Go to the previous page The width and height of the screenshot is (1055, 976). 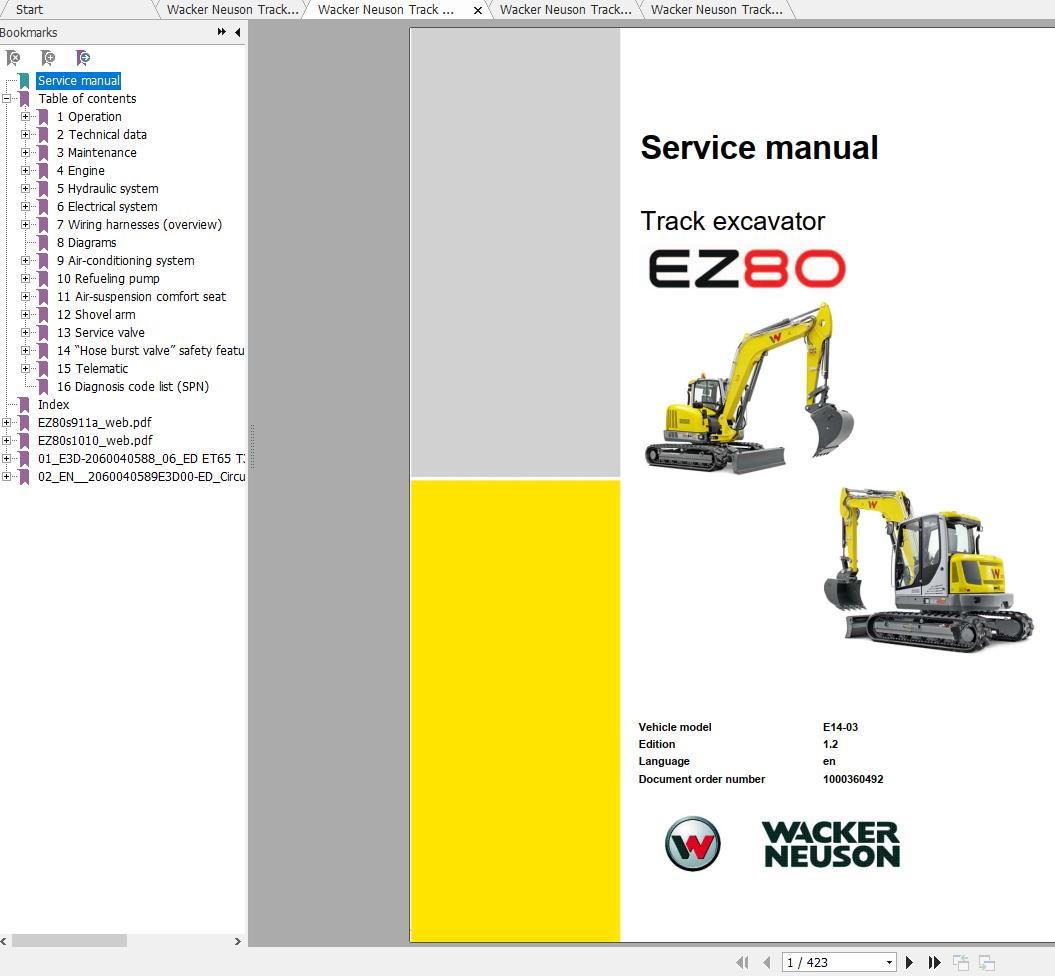[766, 963]
